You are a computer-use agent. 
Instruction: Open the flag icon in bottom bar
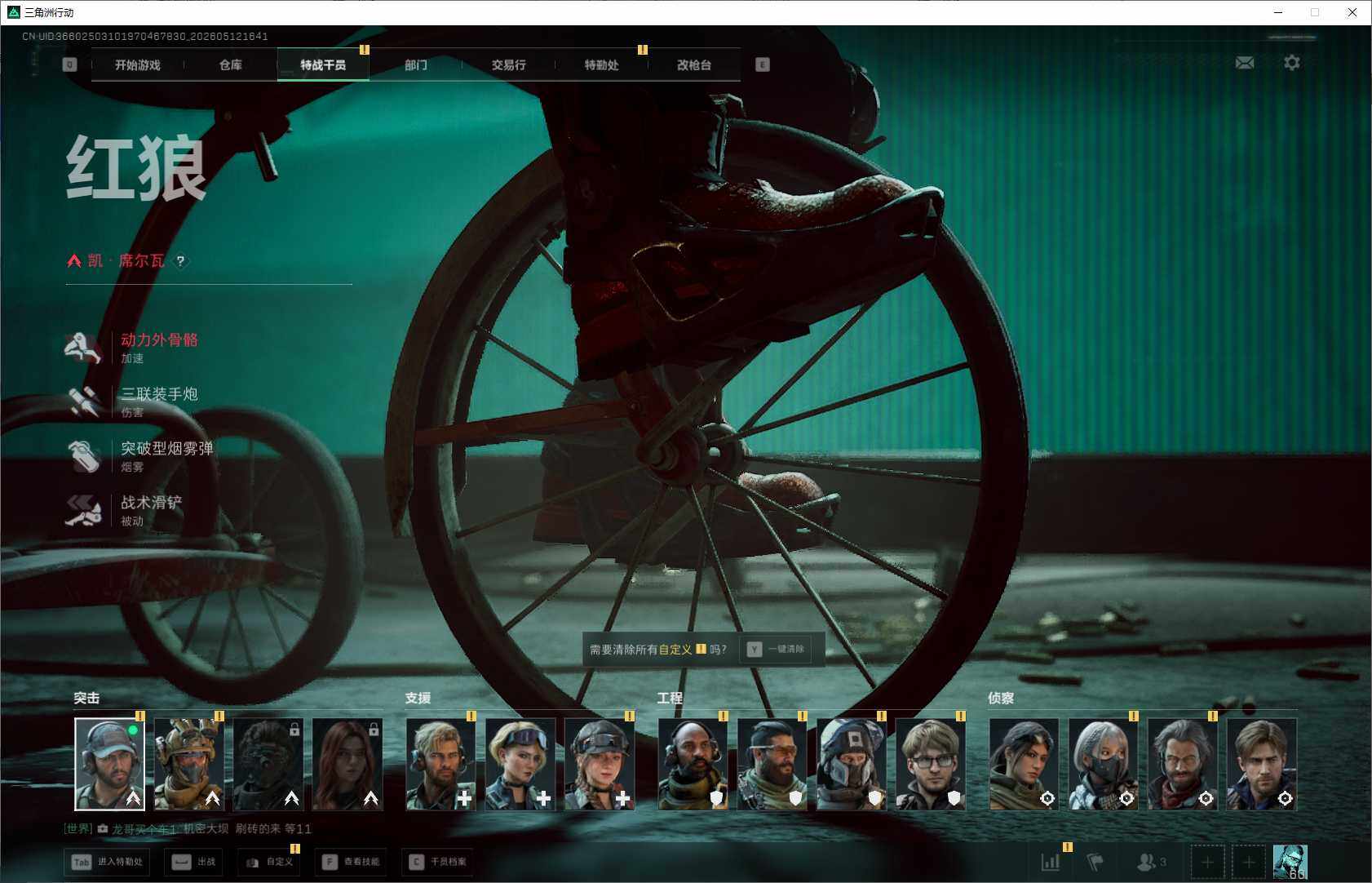coord(1095,861)
